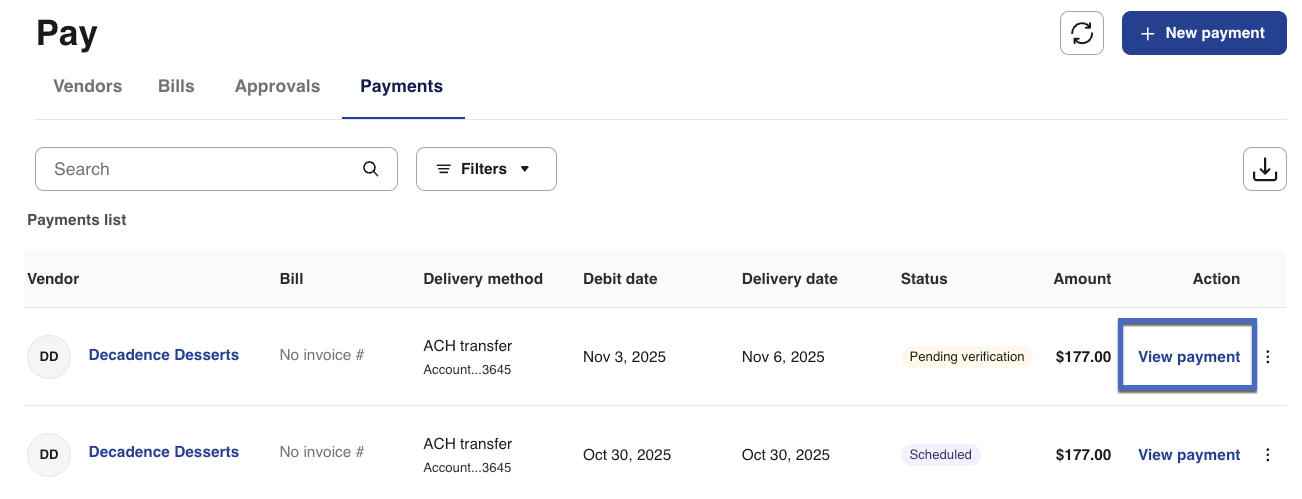
Task: Click the refresh icon button
Action: [x=1081, y=33]
